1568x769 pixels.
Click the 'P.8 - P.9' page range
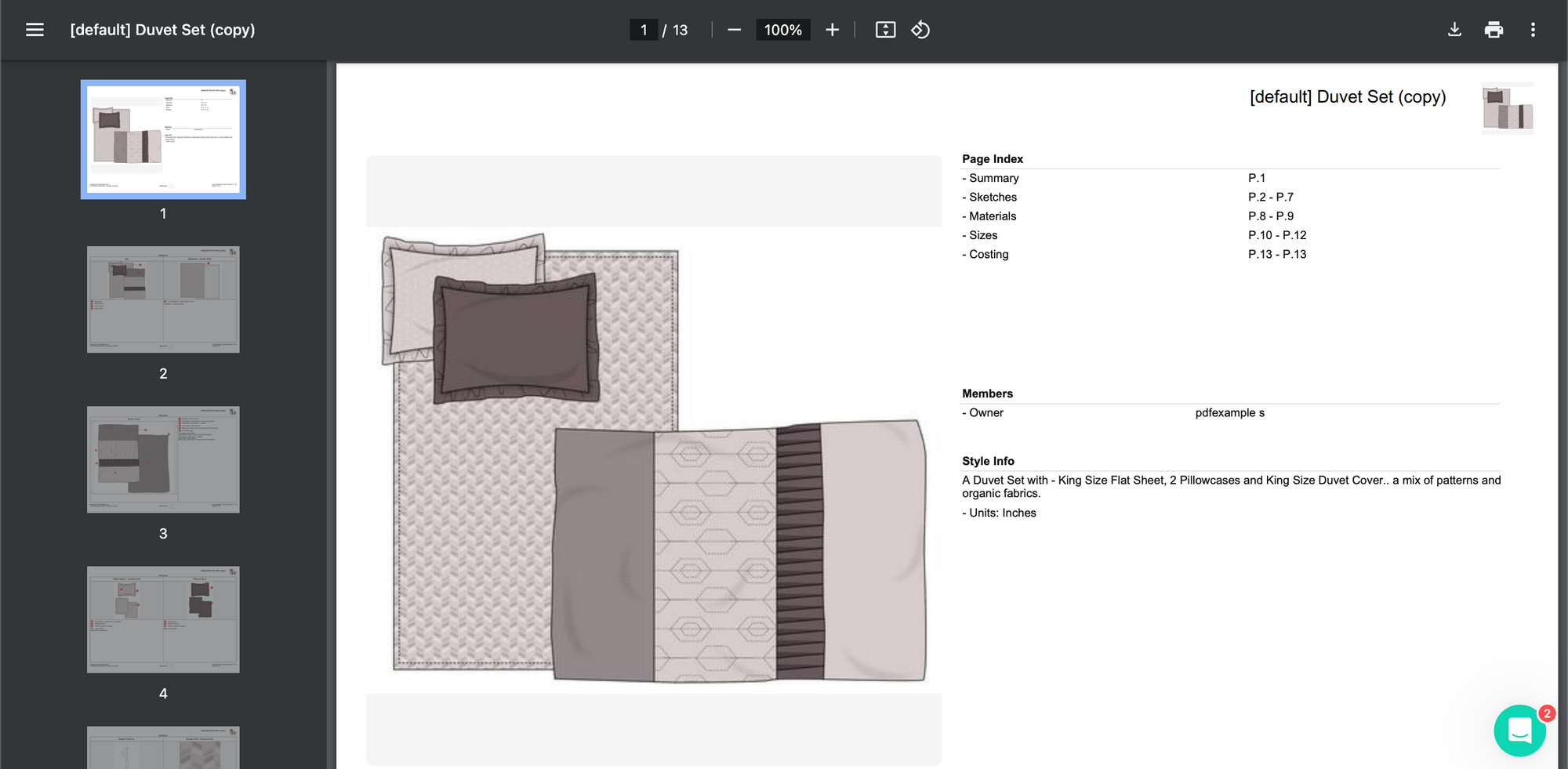coord(1271,216)
